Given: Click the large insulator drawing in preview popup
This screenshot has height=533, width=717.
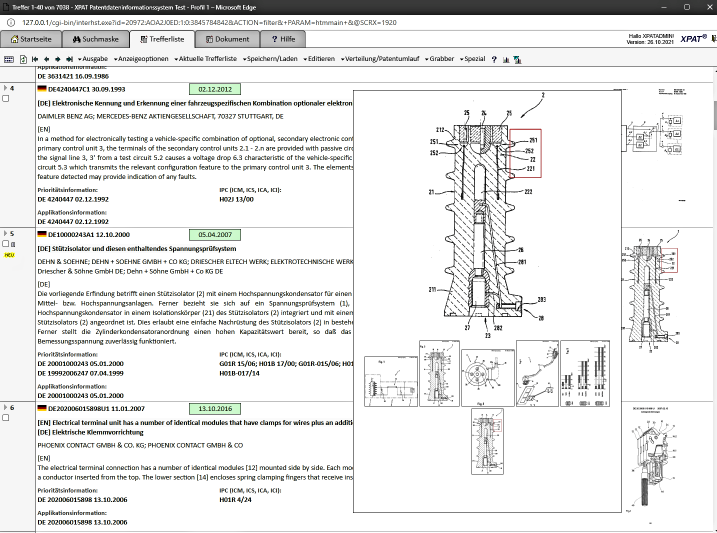Looking at the screenshot, I should [487, 215].
